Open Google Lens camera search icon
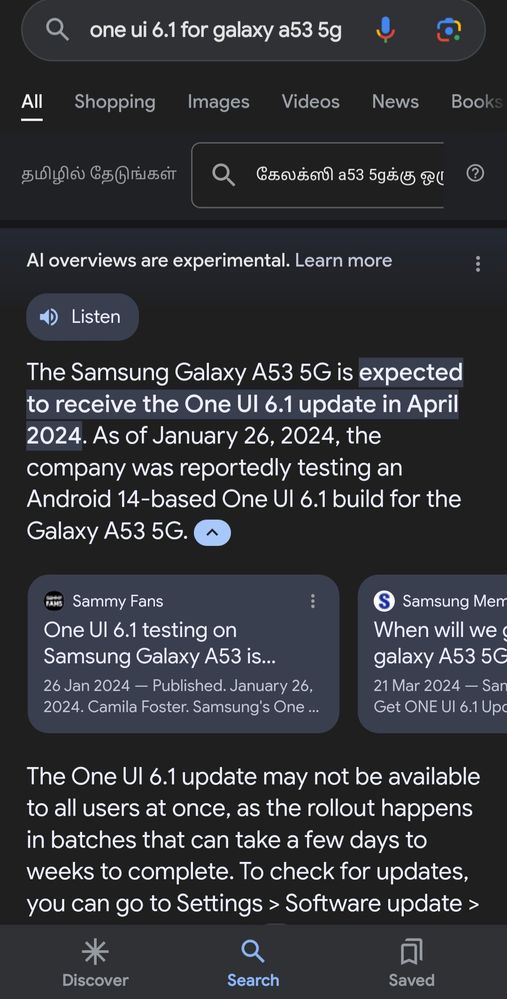Screen dimensions: 507x999 coord(448,30)
